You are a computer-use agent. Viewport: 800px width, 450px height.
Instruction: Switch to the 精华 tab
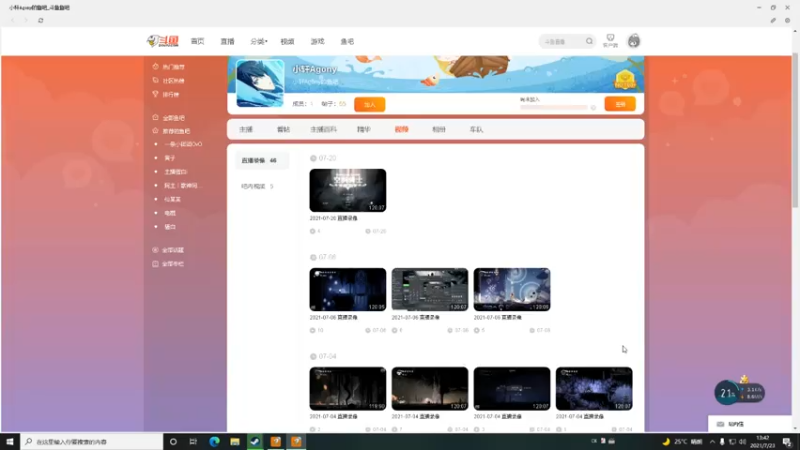tap(364, 130)
